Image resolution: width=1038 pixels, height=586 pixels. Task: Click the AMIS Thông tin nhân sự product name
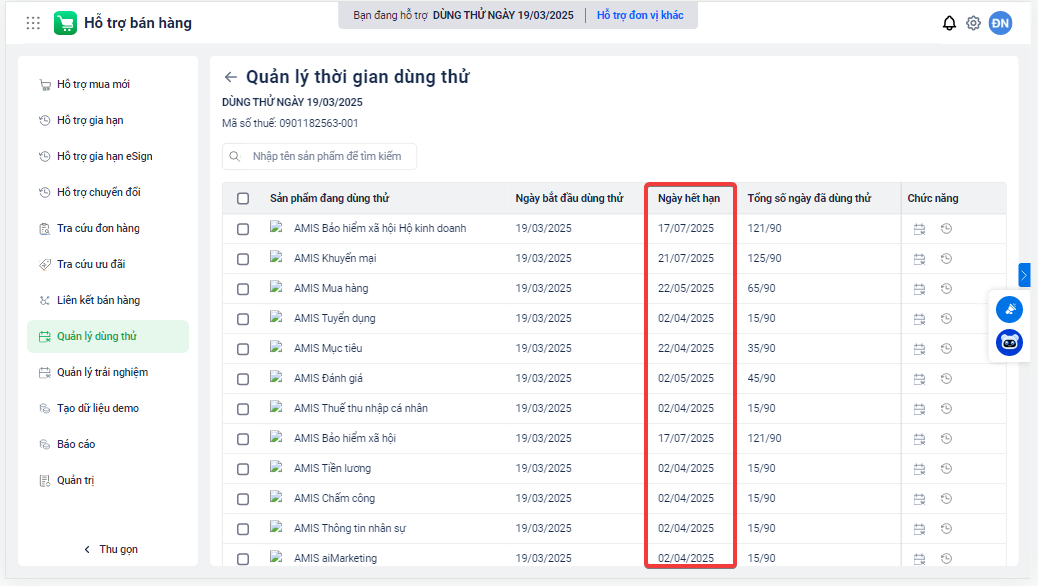[x=350, y=528]
